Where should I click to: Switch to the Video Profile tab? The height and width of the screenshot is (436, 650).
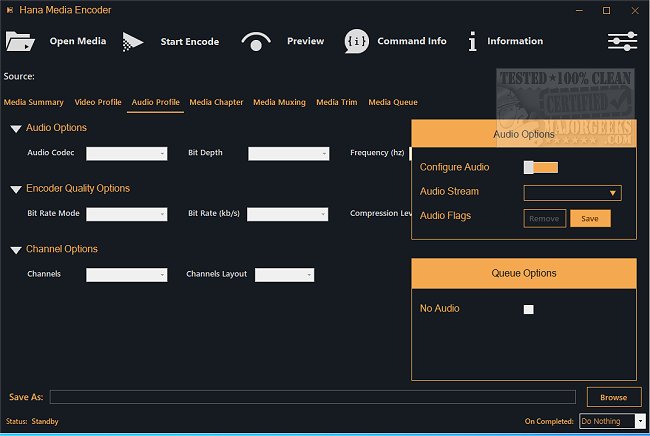(x=98, y=102)
